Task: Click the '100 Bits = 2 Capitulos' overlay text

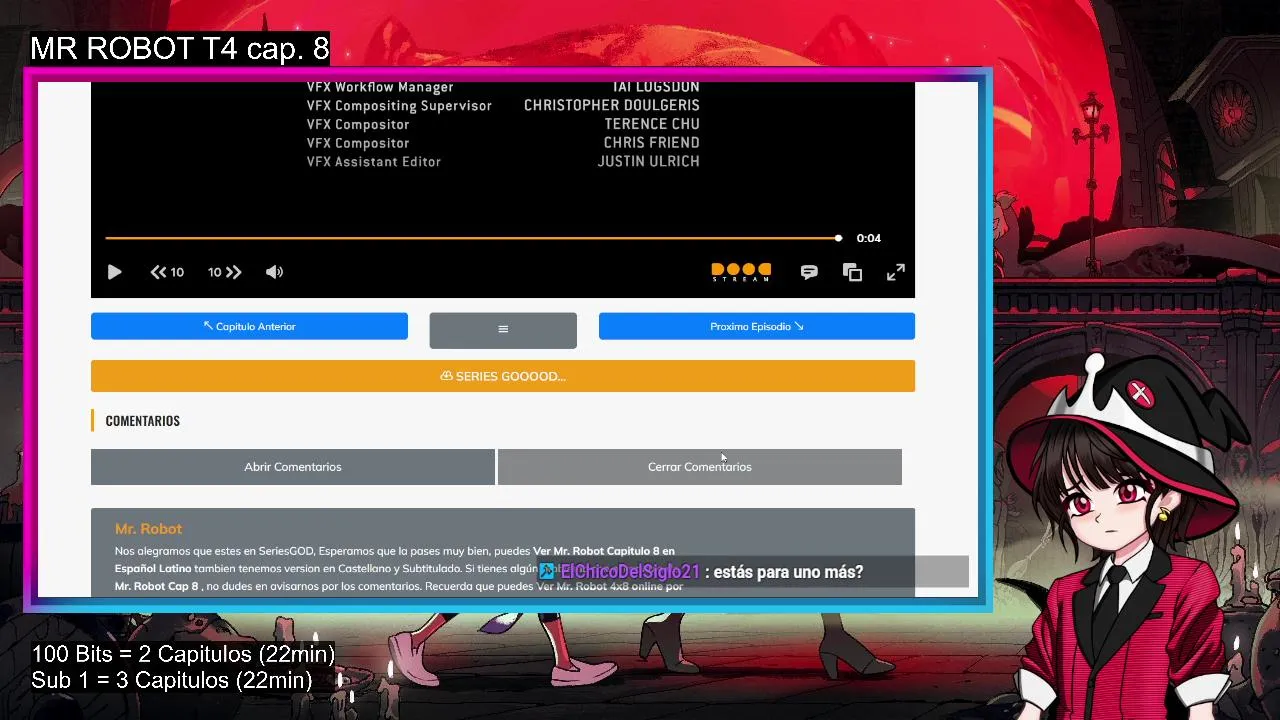Action: point(183,654)
